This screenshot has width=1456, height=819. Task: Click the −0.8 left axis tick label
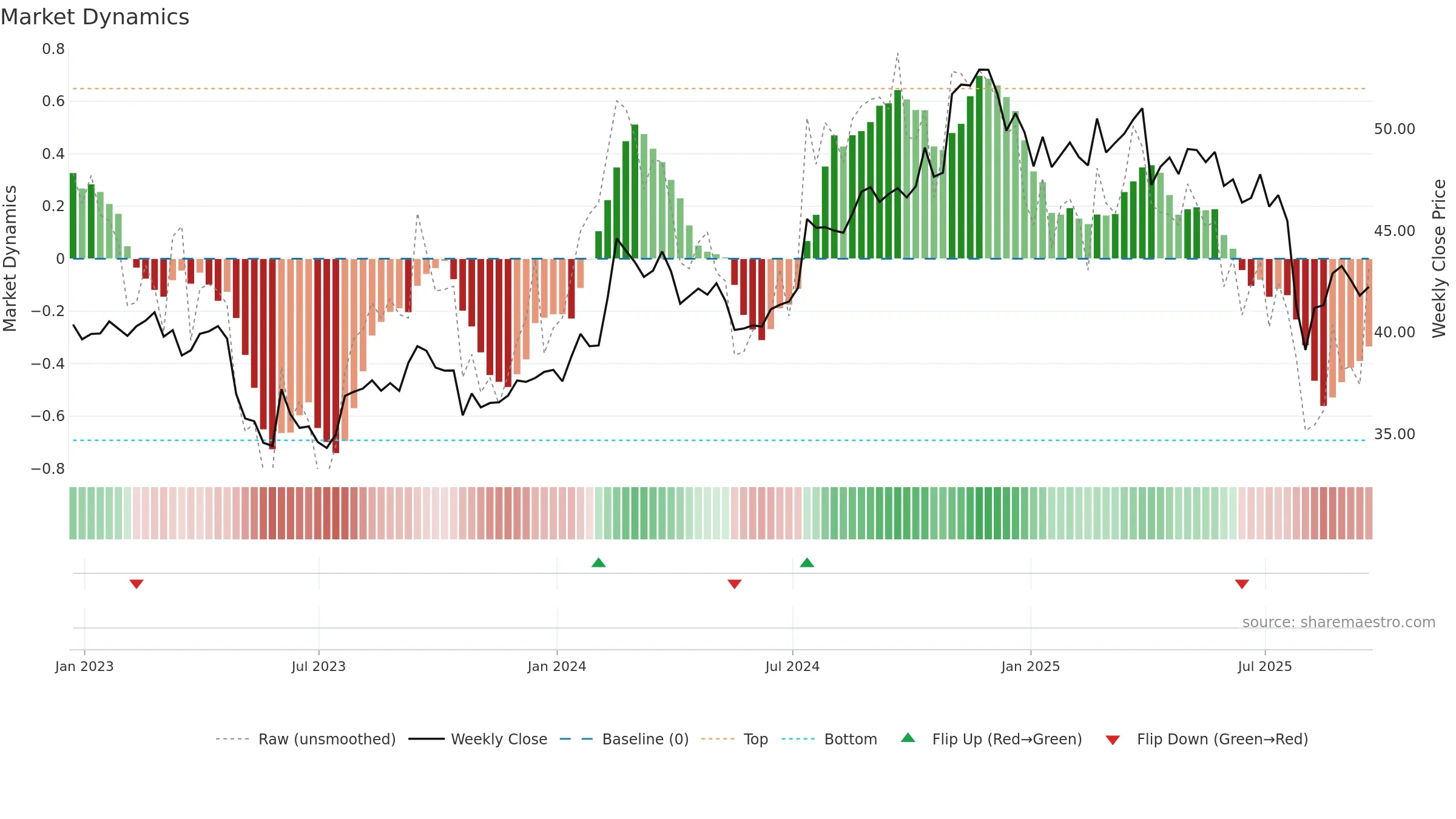[48, 469]
